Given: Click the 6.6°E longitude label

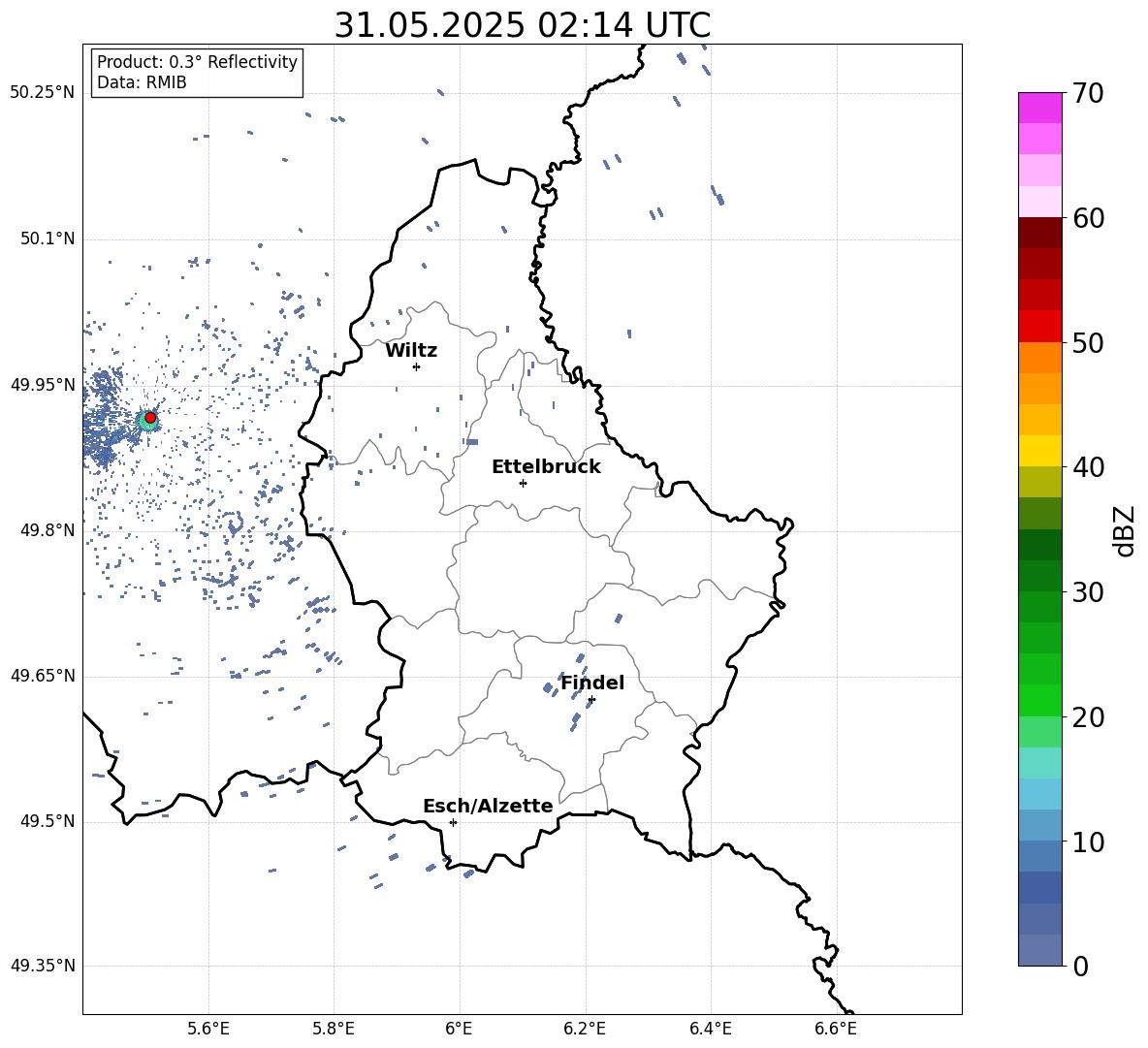Looking at the screenshot, I should (x=836, y=1029).
